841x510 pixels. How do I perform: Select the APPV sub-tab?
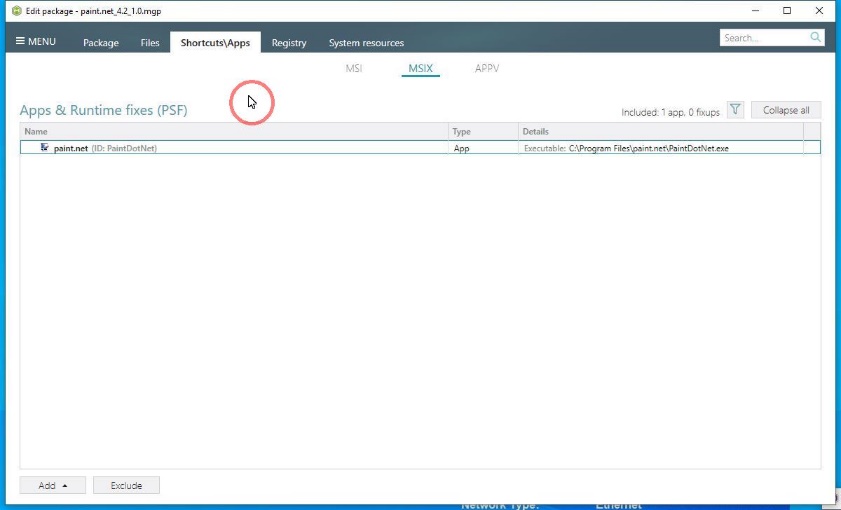[487, 69]
